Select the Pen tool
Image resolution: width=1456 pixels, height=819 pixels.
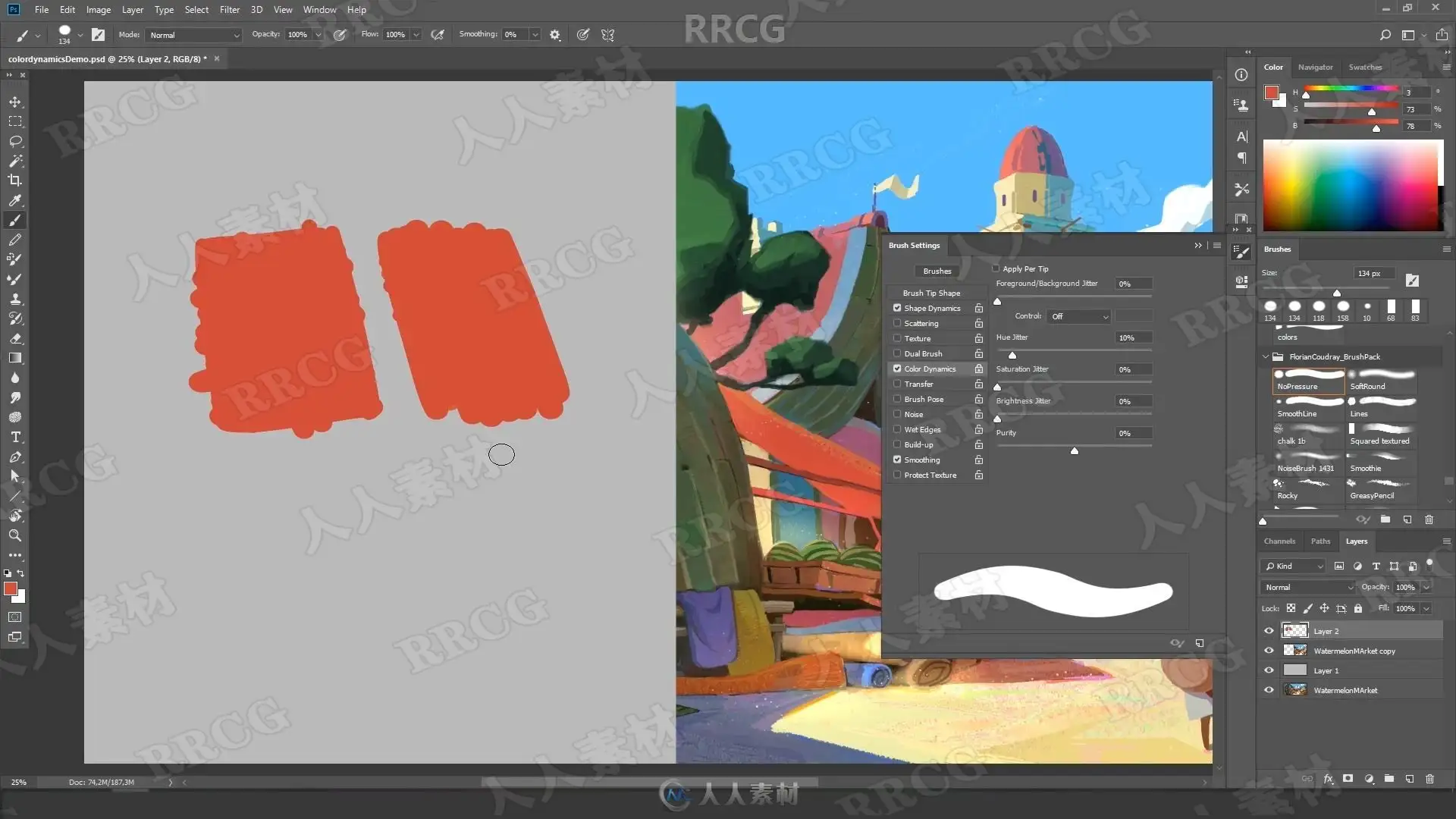coord(15,457)
